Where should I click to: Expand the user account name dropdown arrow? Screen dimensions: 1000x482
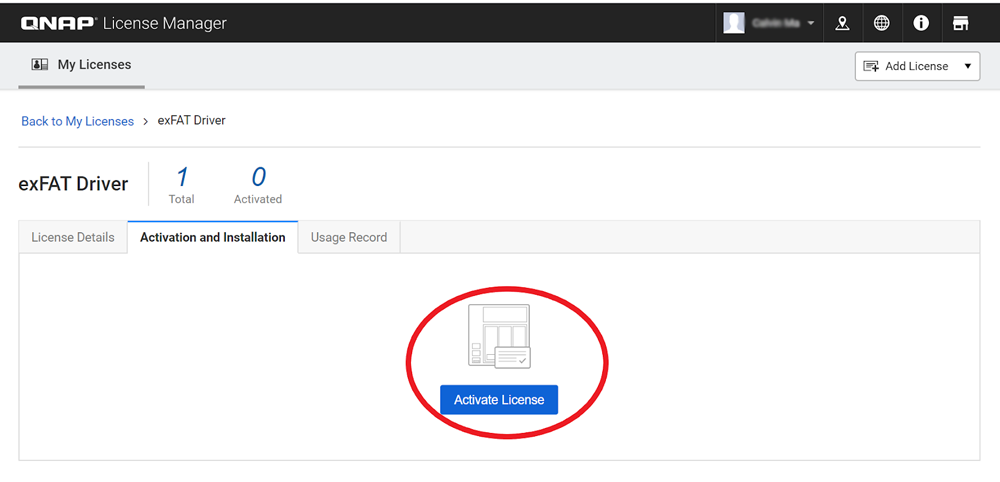coord(810,23)
